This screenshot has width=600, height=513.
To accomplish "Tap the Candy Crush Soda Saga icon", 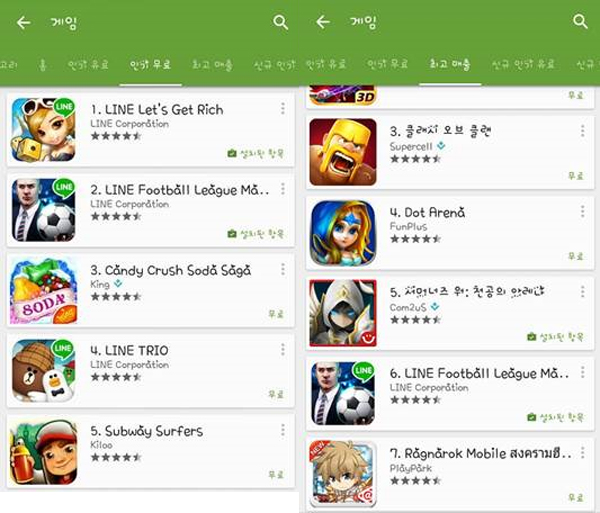I will 43,290.
